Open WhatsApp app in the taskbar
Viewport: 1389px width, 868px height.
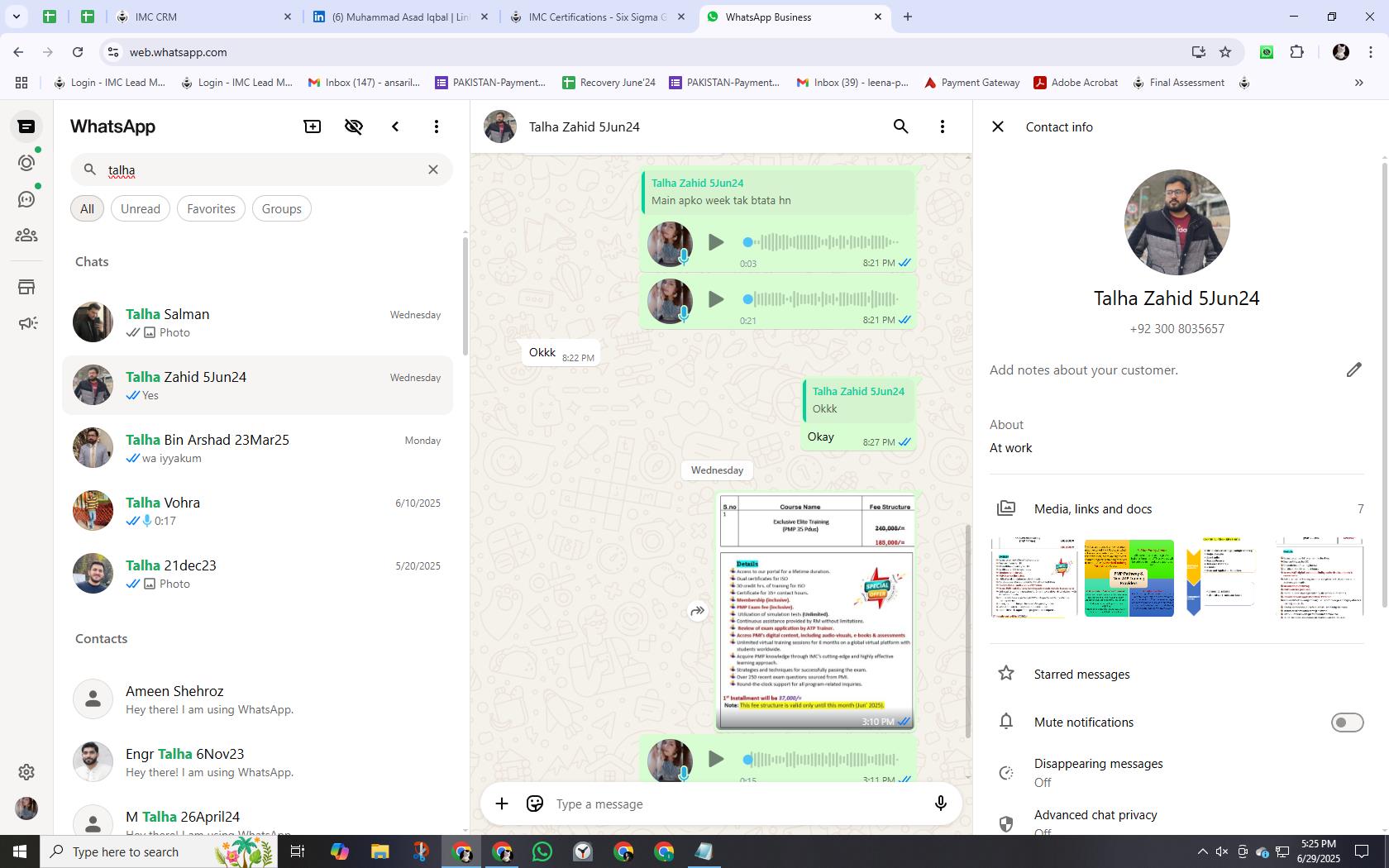click(x=542, y=851)
